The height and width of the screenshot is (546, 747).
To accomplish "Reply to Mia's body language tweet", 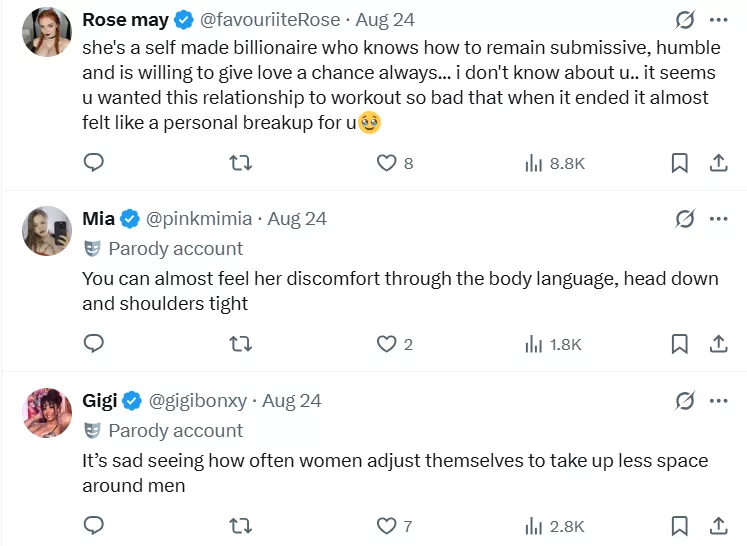I will coord(93,344).
